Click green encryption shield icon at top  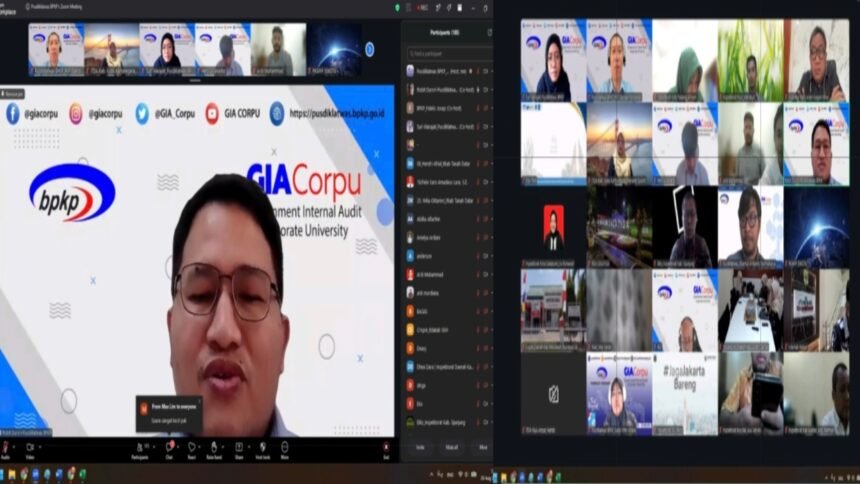pyautogui.click(x=397, y=8)
